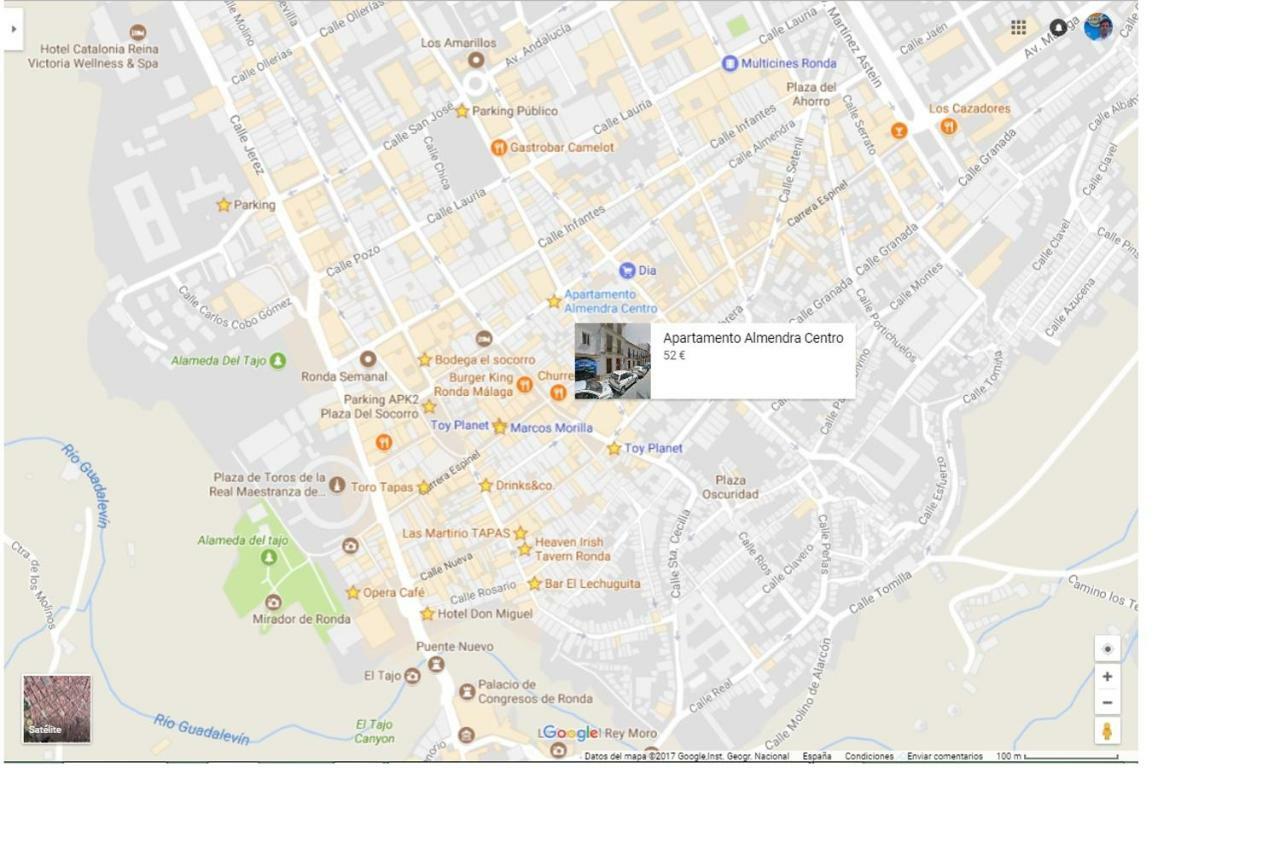This screenshot has height=855, width=1280.
Task: Expand the side panel arrow
Action: (x=13, y=29)
